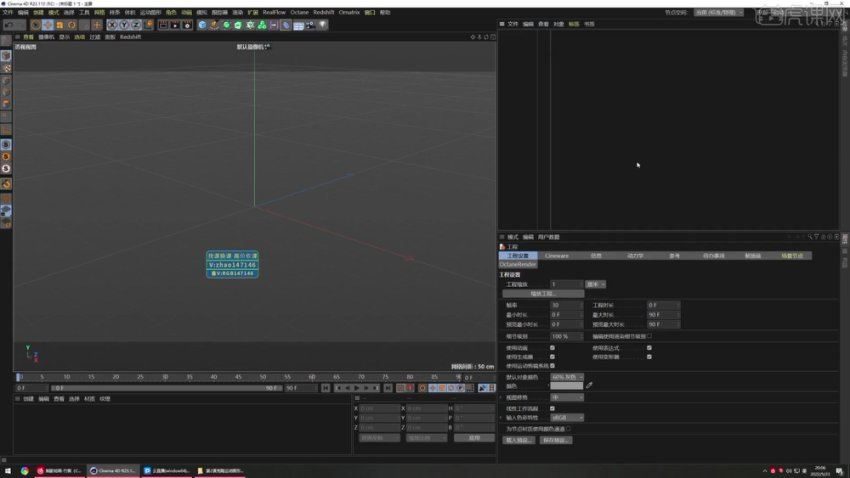Open the Ornatrix menu
The height and width of the screenshot is (478, 850).
[349, 12]
